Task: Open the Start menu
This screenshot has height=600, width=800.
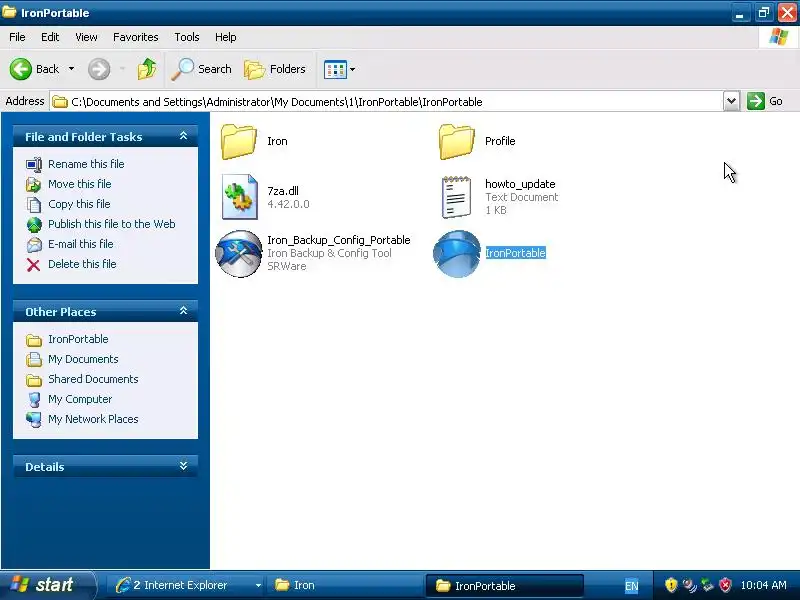Action: coord(47,585)
